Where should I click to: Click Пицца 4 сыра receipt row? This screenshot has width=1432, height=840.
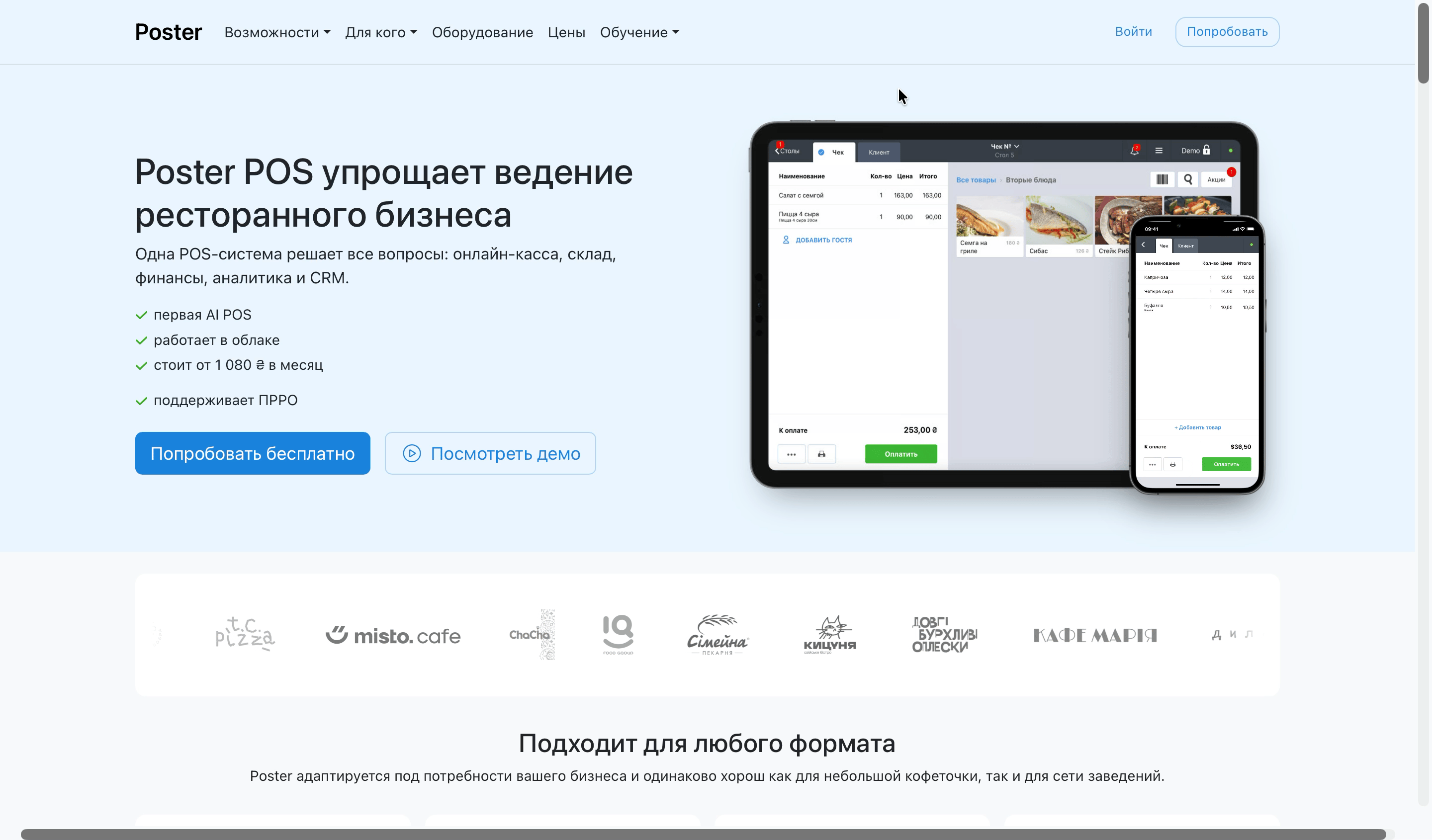coord(858,216)
